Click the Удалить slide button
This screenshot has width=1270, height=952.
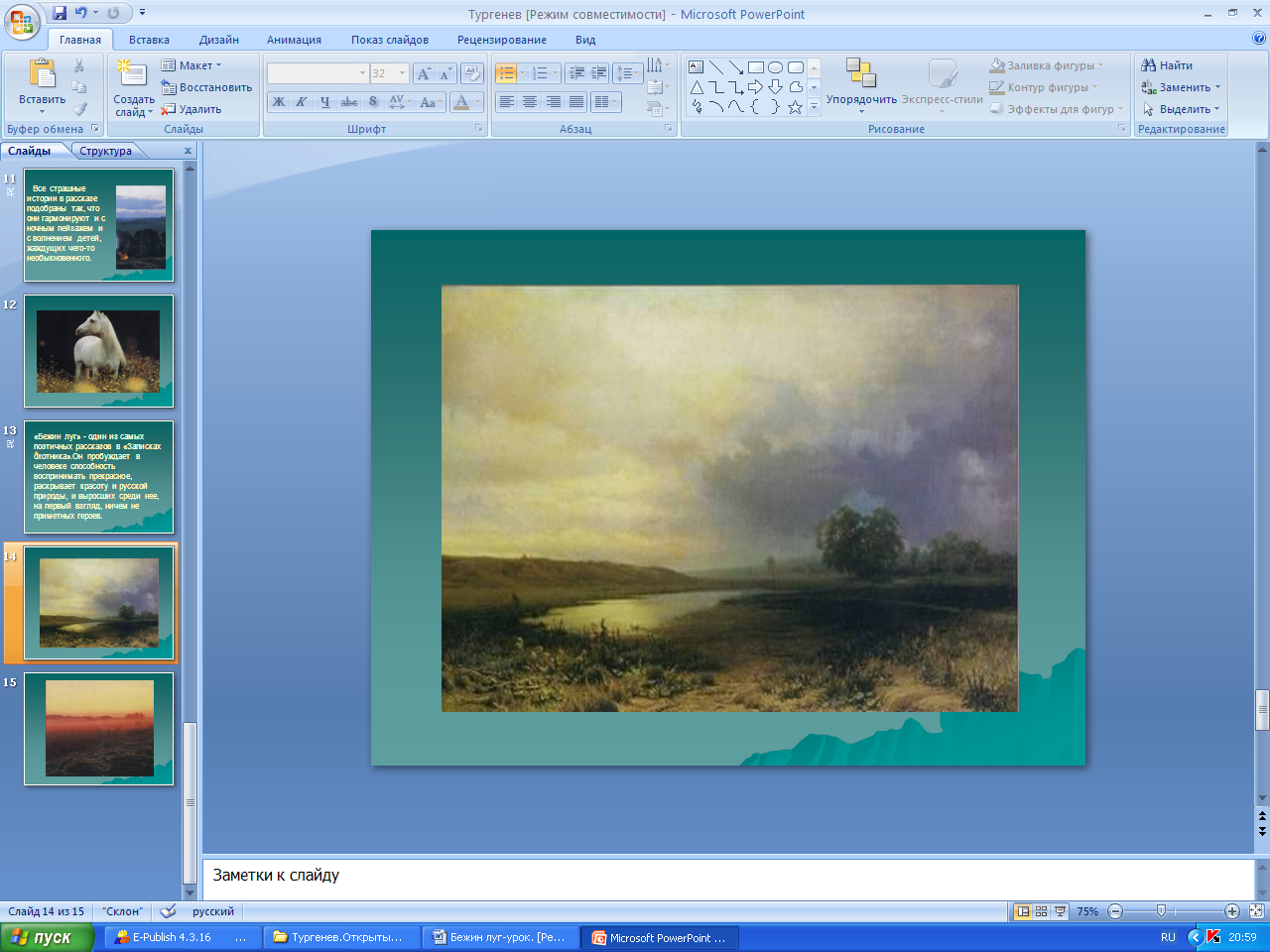[x=191, y=109]
